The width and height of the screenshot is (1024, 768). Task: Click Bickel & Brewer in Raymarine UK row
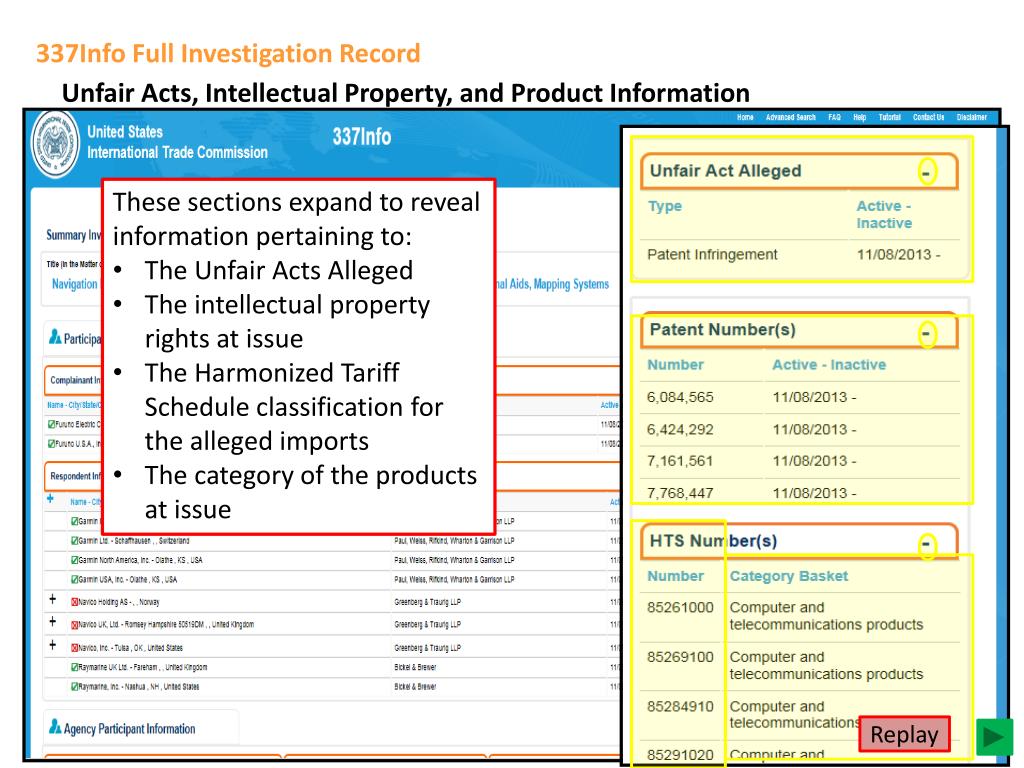click(415, 667)
